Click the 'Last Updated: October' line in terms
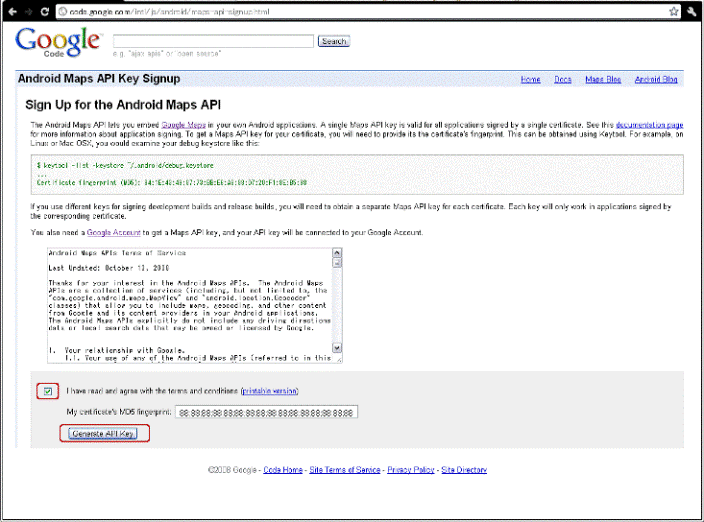The image size is (704, 522). [109, 268]
